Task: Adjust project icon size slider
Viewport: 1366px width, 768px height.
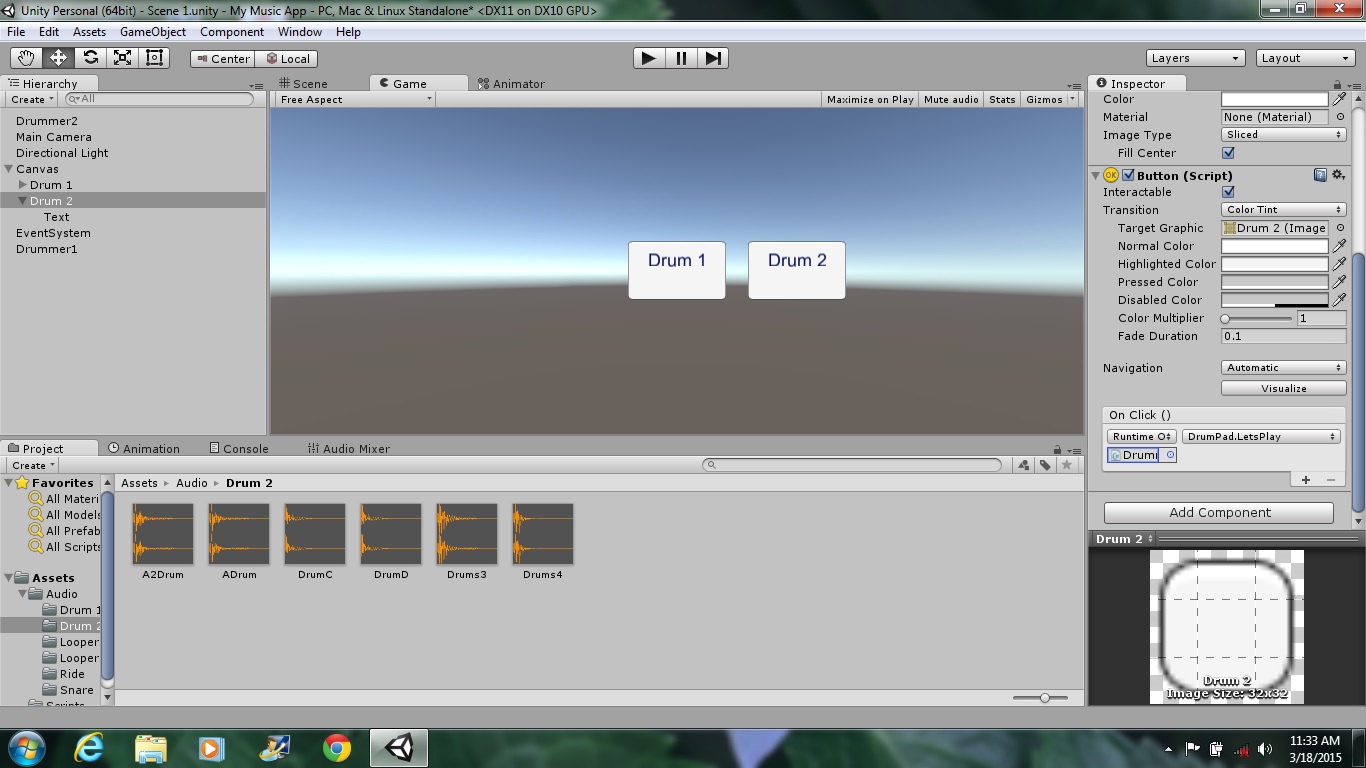Action: (1040, 698)
